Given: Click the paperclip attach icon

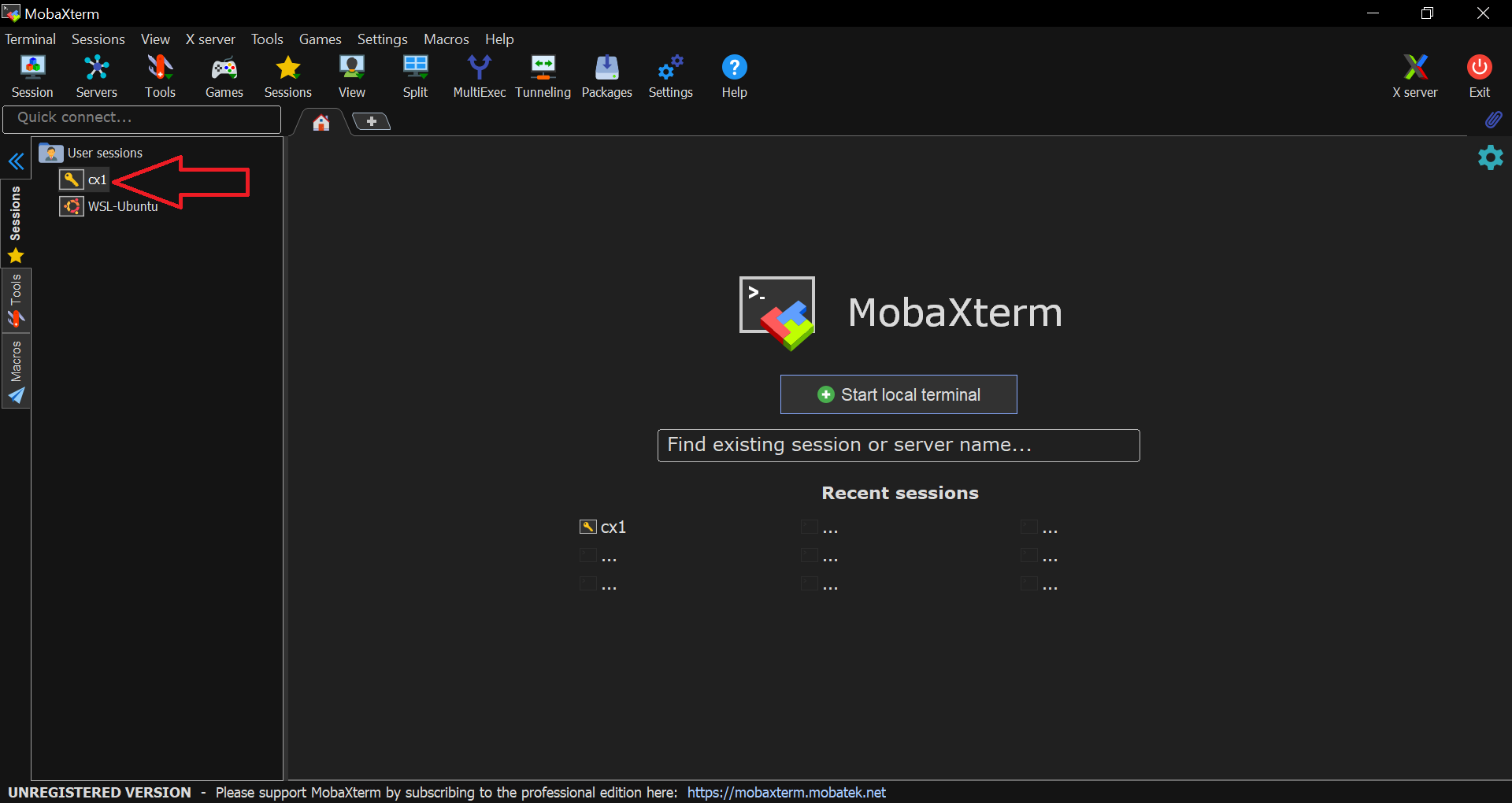Looking at the screenshot, I should 1493,120.
